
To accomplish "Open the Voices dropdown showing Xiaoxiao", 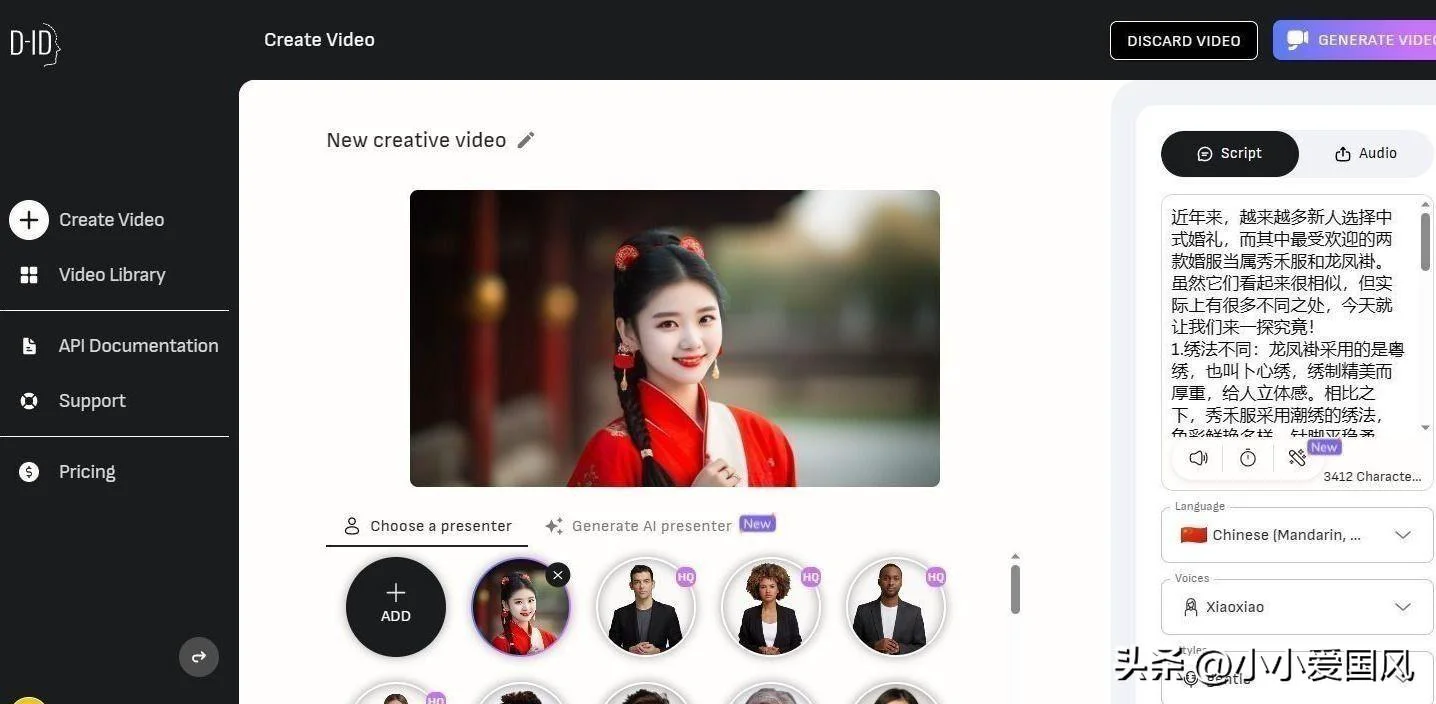I will 1297,607.
